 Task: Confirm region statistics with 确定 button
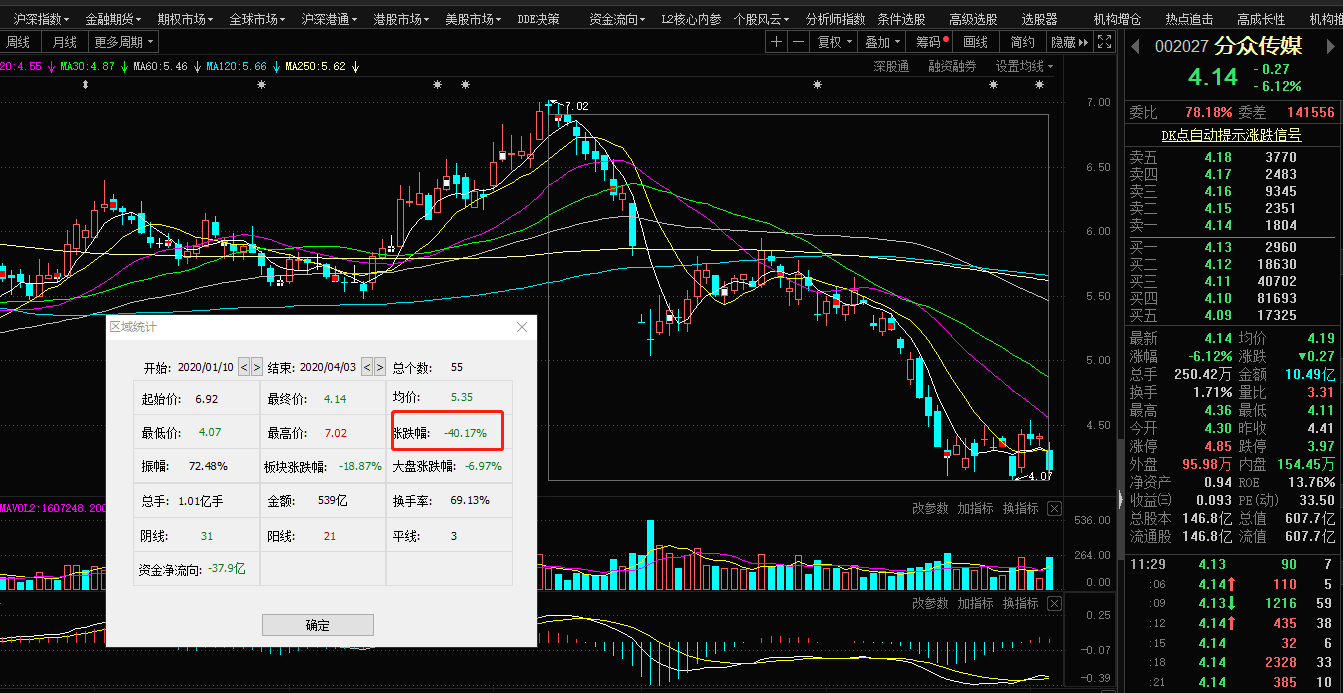(x=317, y=624)
